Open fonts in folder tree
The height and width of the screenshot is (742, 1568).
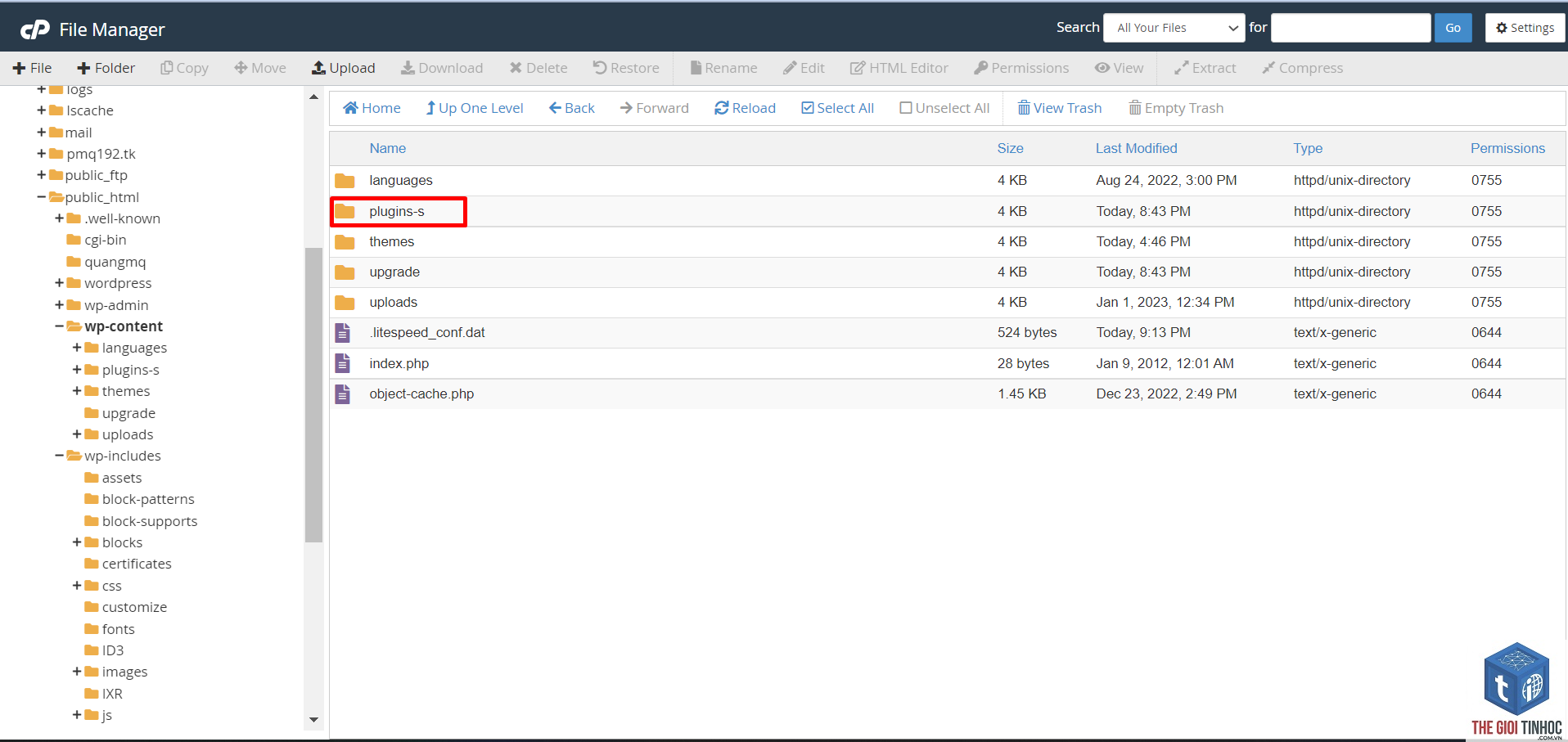118,629
